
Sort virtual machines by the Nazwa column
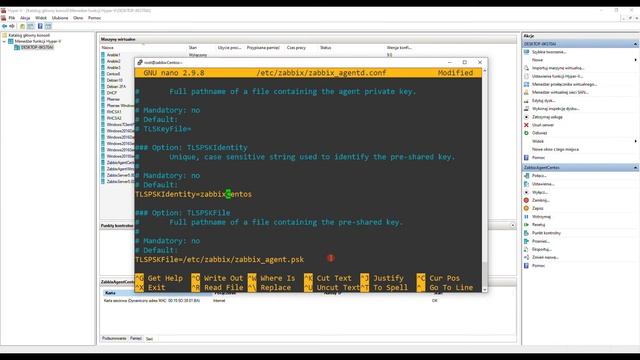pos(107,48)
